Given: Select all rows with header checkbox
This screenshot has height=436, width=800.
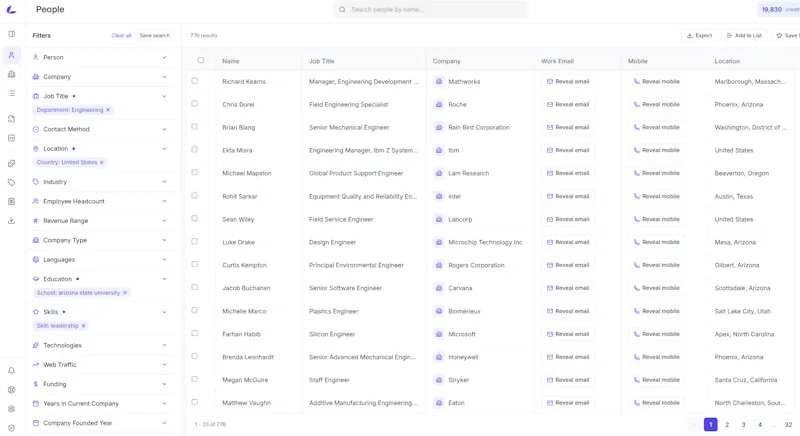Looking at the screenshot, I should (201, 60).
